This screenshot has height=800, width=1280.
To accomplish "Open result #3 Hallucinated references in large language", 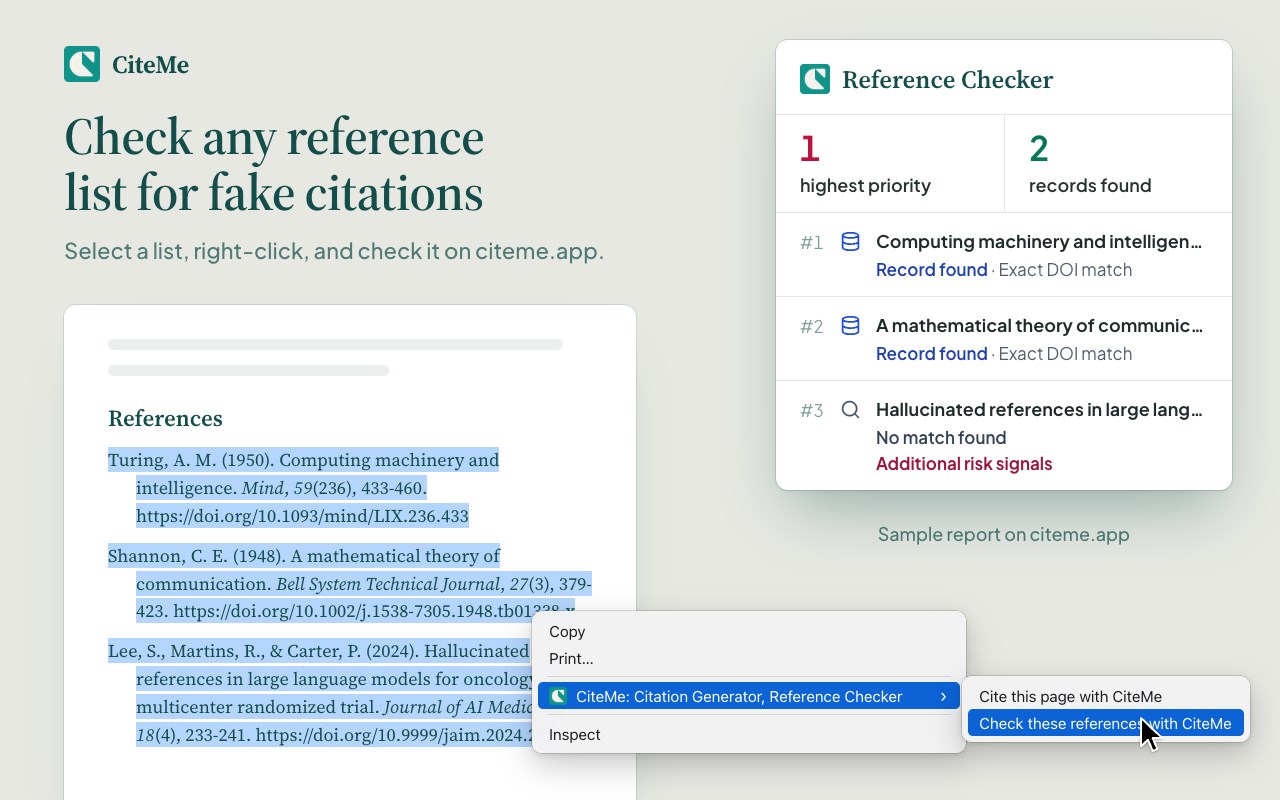I will tap(1004, 435).
